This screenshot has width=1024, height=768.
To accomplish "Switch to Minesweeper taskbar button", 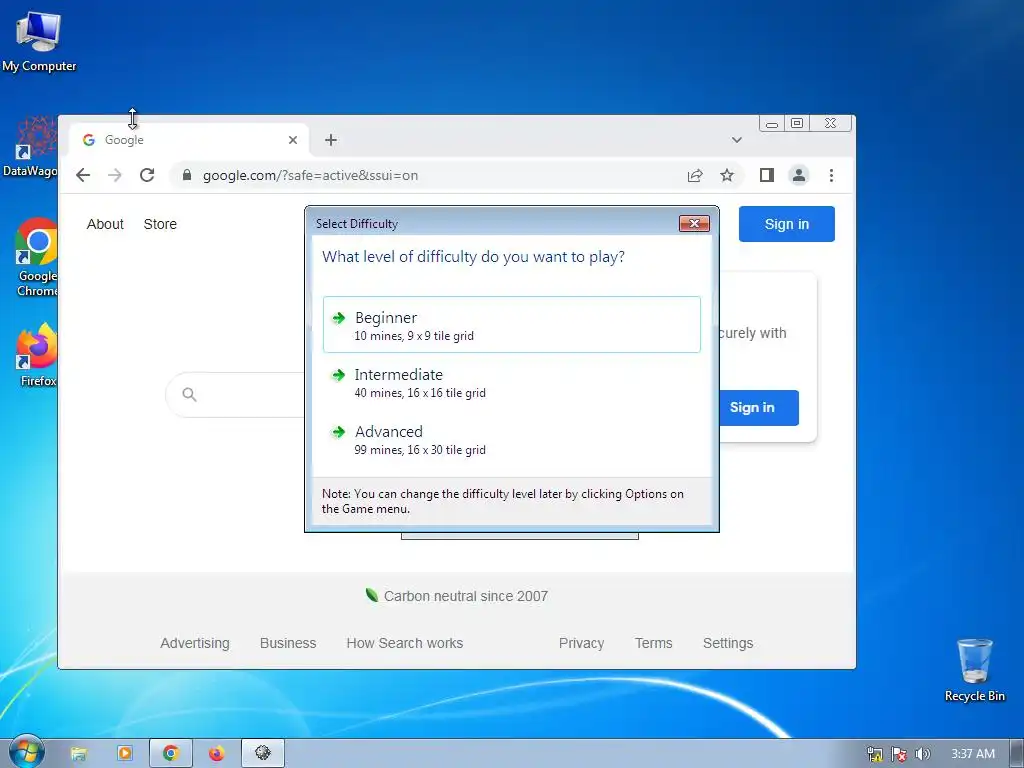I will pos(263,754).
